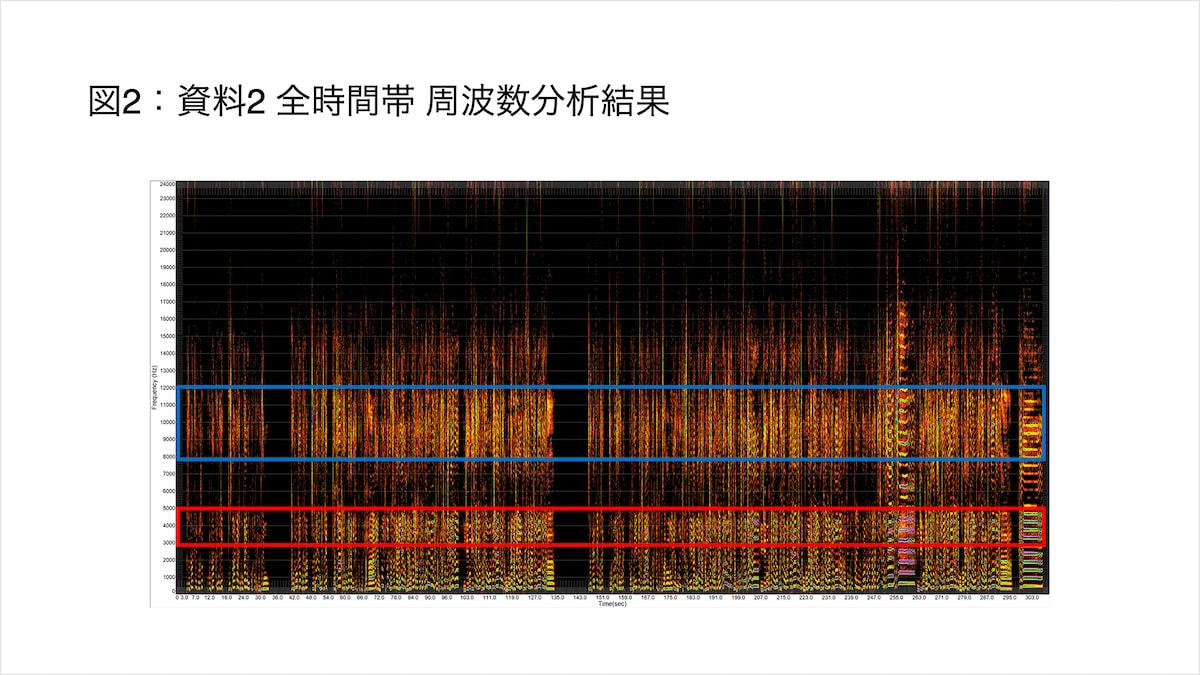Click the slide title '図2：資料2 全時間帯 周波数分析結果'
This screenshot has width=1200, height=675.
[378, 101]
